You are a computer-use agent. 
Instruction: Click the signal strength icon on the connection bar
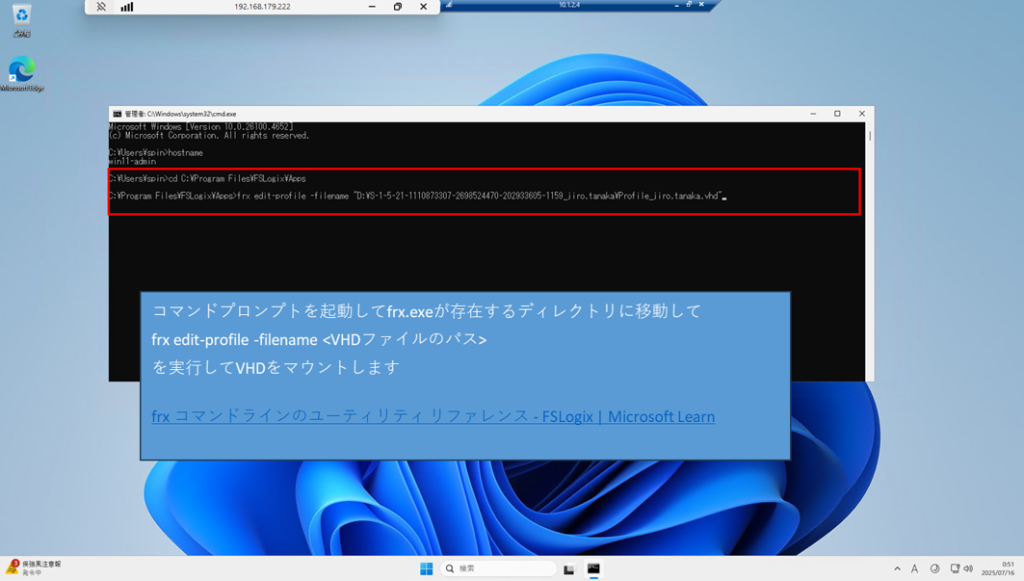127,7
